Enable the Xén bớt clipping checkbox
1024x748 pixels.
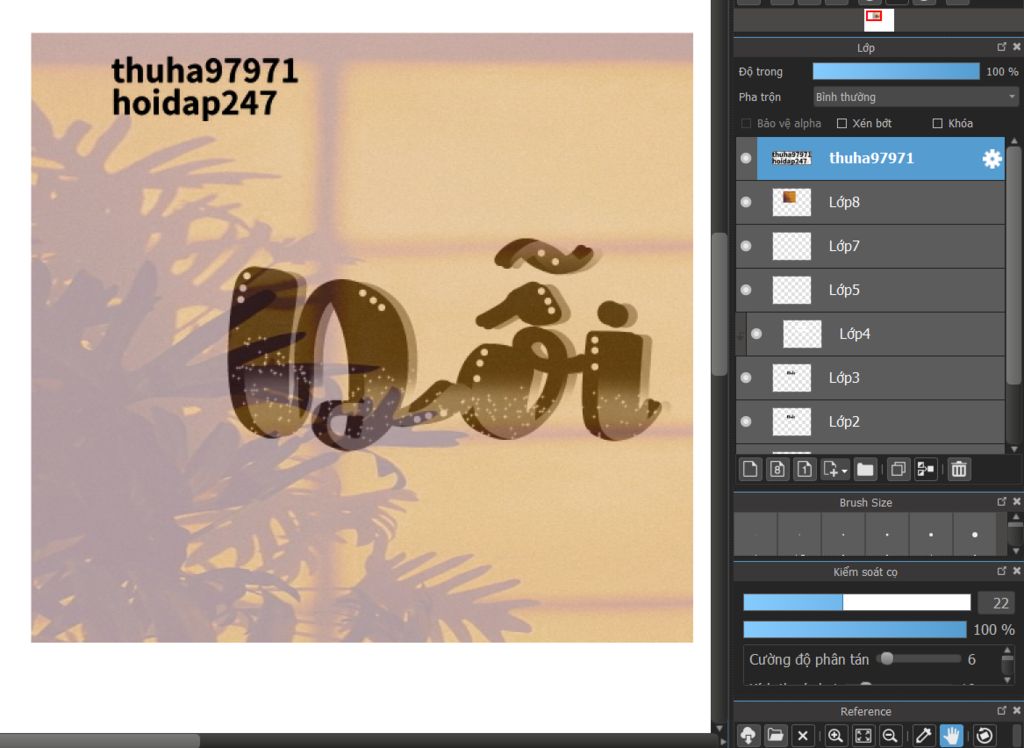coord(842,123)
